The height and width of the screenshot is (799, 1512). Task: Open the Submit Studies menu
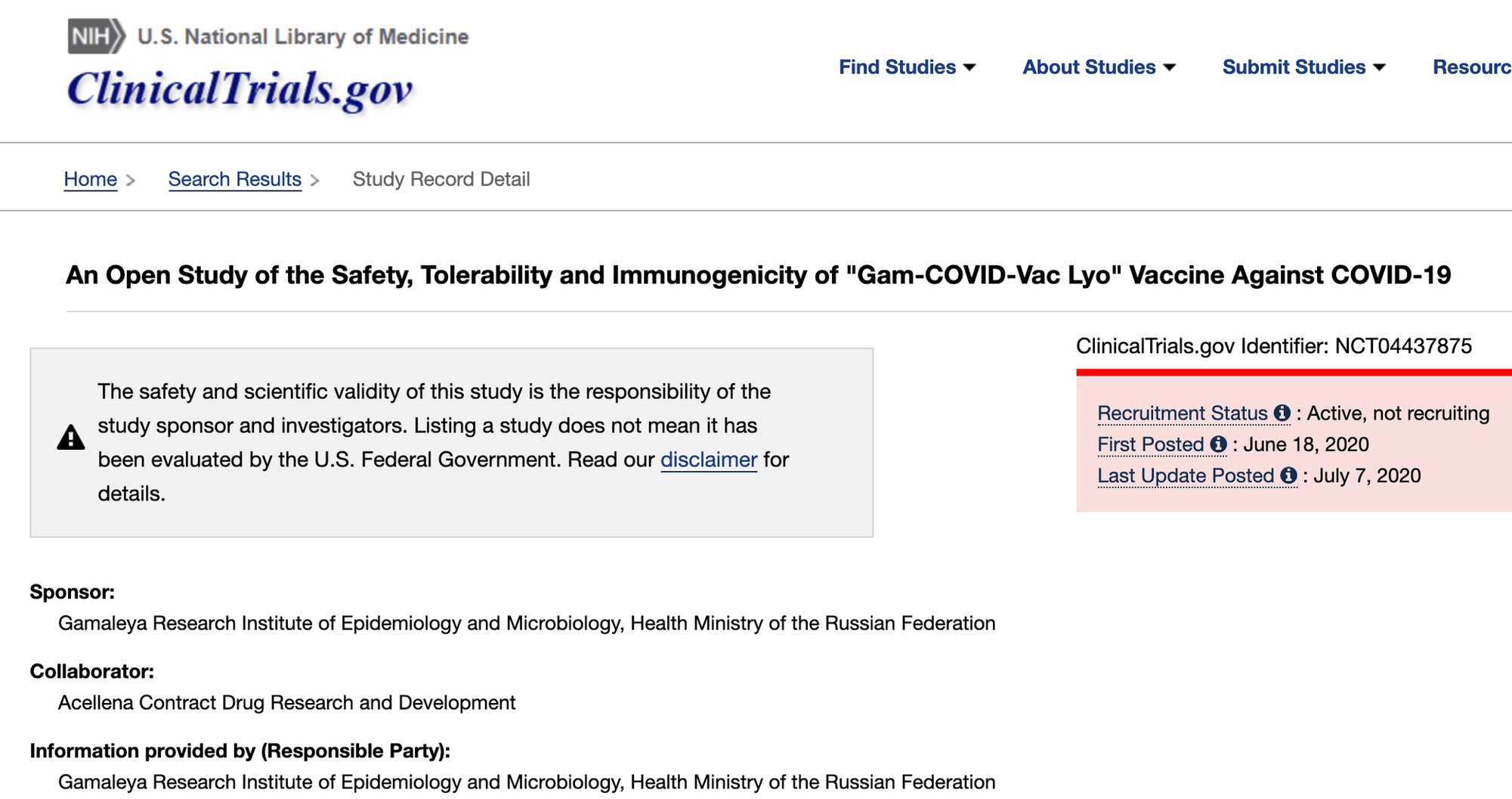point(1294,67)
